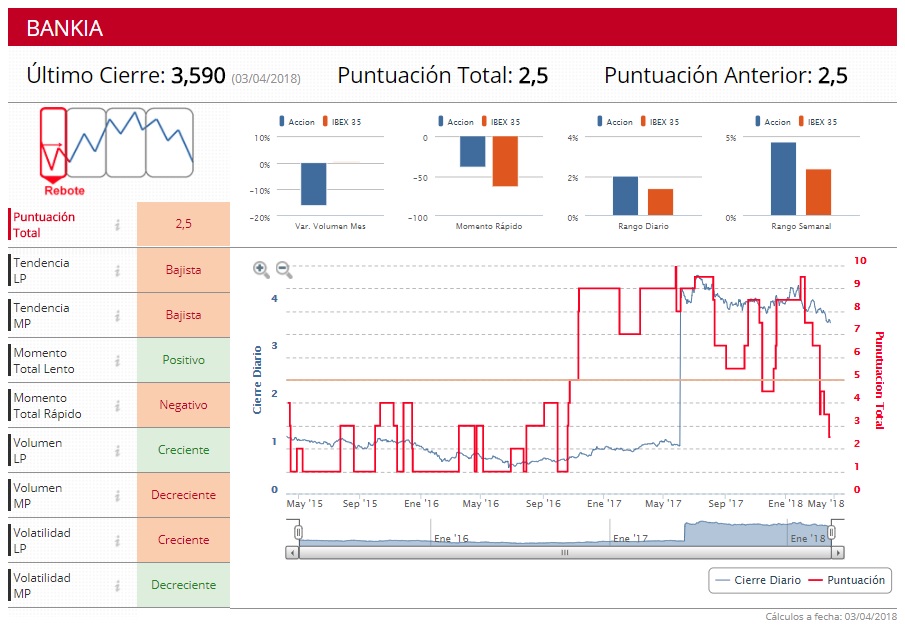The image size is (905, 629).
Task: Select the Bajista value for Tendencia LP
Action: (184, 270)
